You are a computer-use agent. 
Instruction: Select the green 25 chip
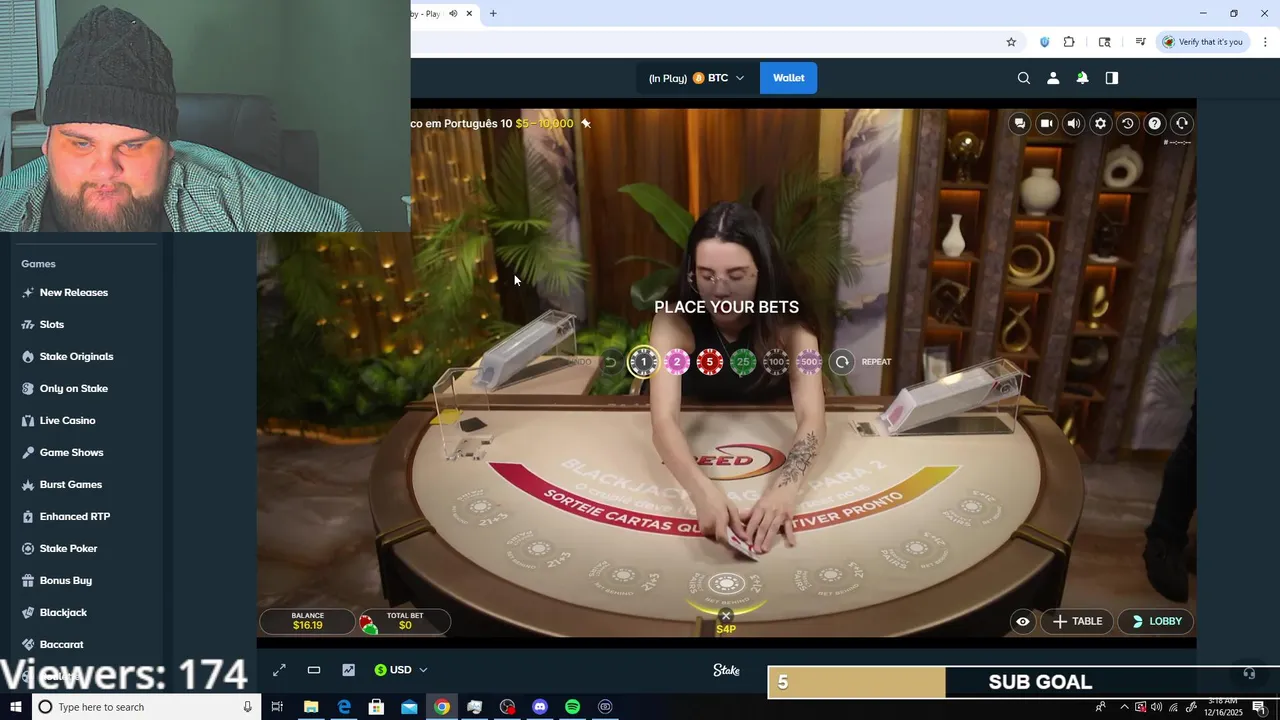point(743,362)
